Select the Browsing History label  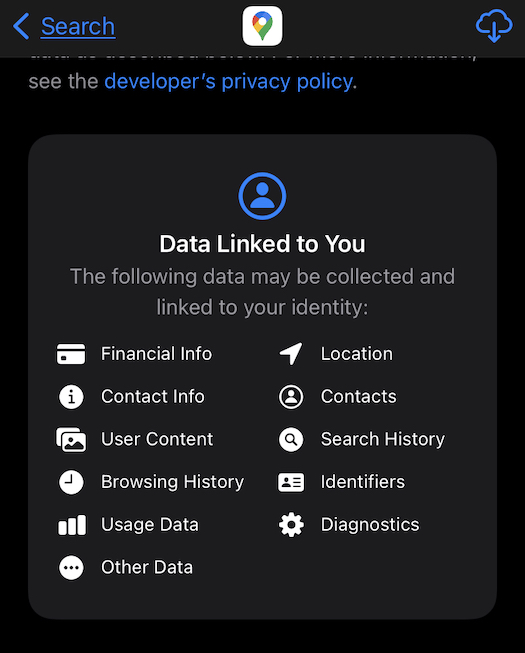172,482
